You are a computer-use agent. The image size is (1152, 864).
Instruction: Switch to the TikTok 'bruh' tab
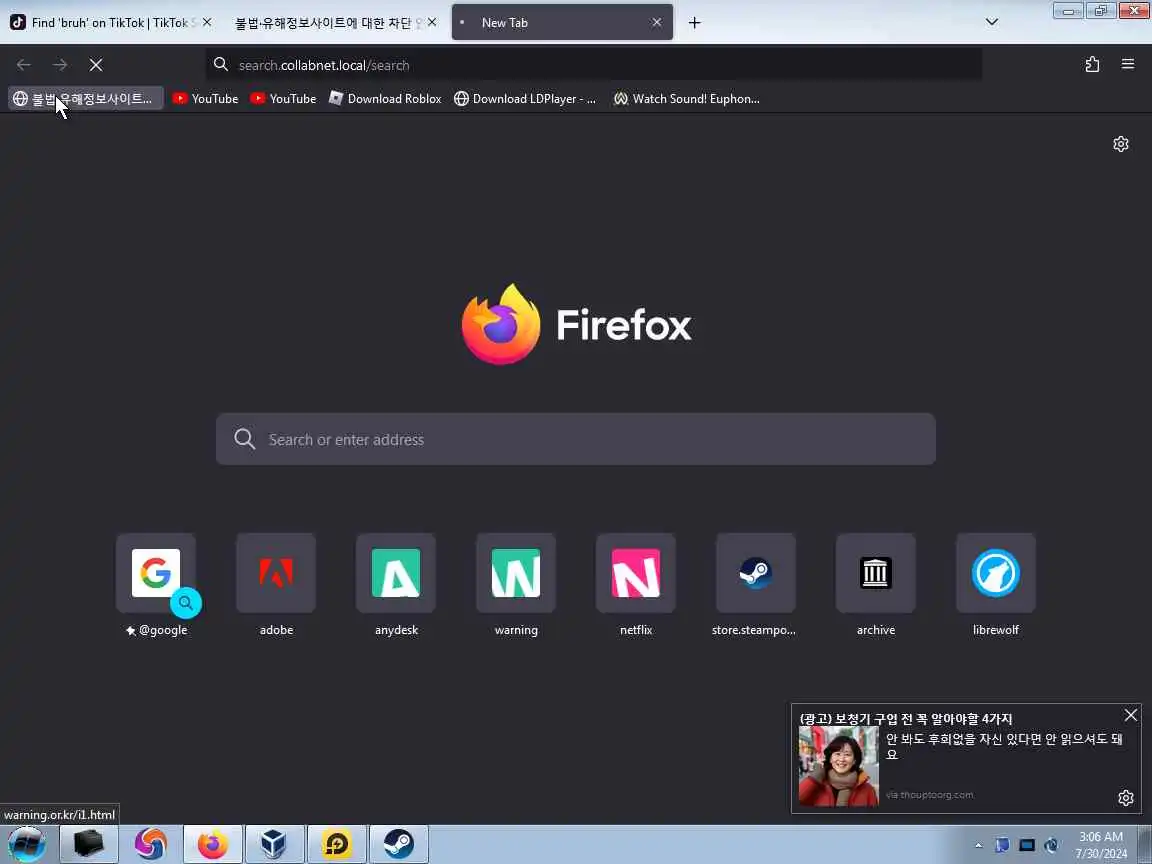point(110,23)
